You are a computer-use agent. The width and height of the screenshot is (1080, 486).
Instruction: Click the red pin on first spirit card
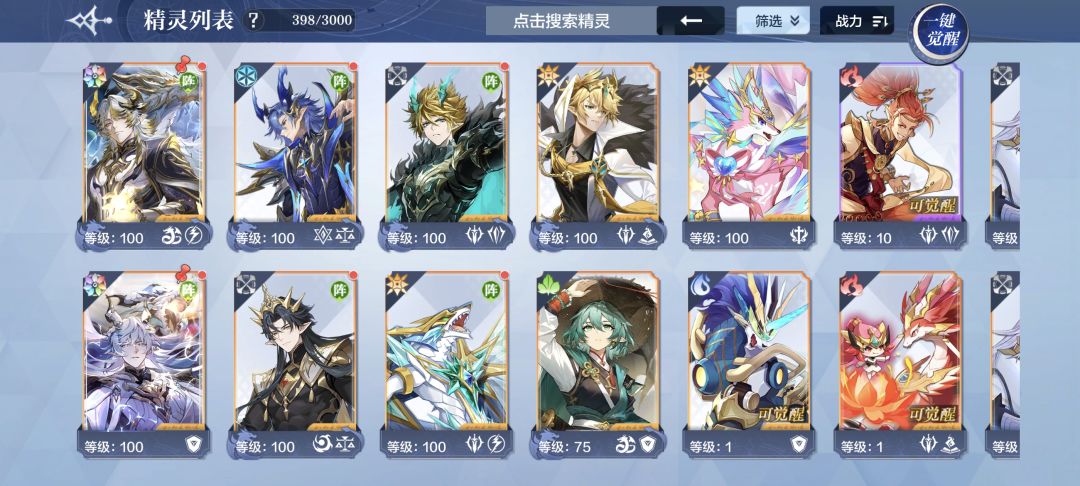click(185, 65)
